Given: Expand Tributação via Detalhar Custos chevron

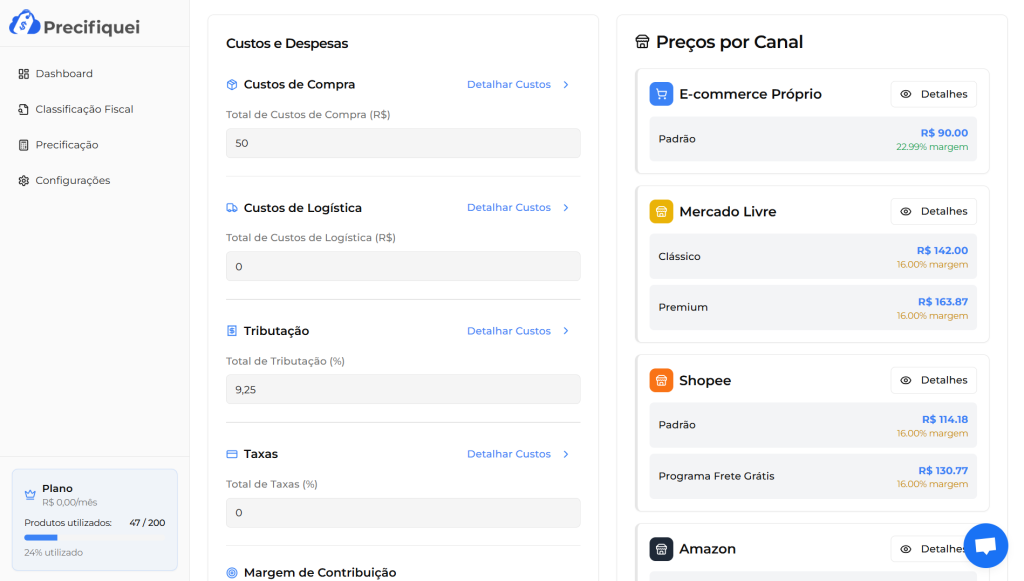Looking at the screenshot, I should (x=566, y=330).
